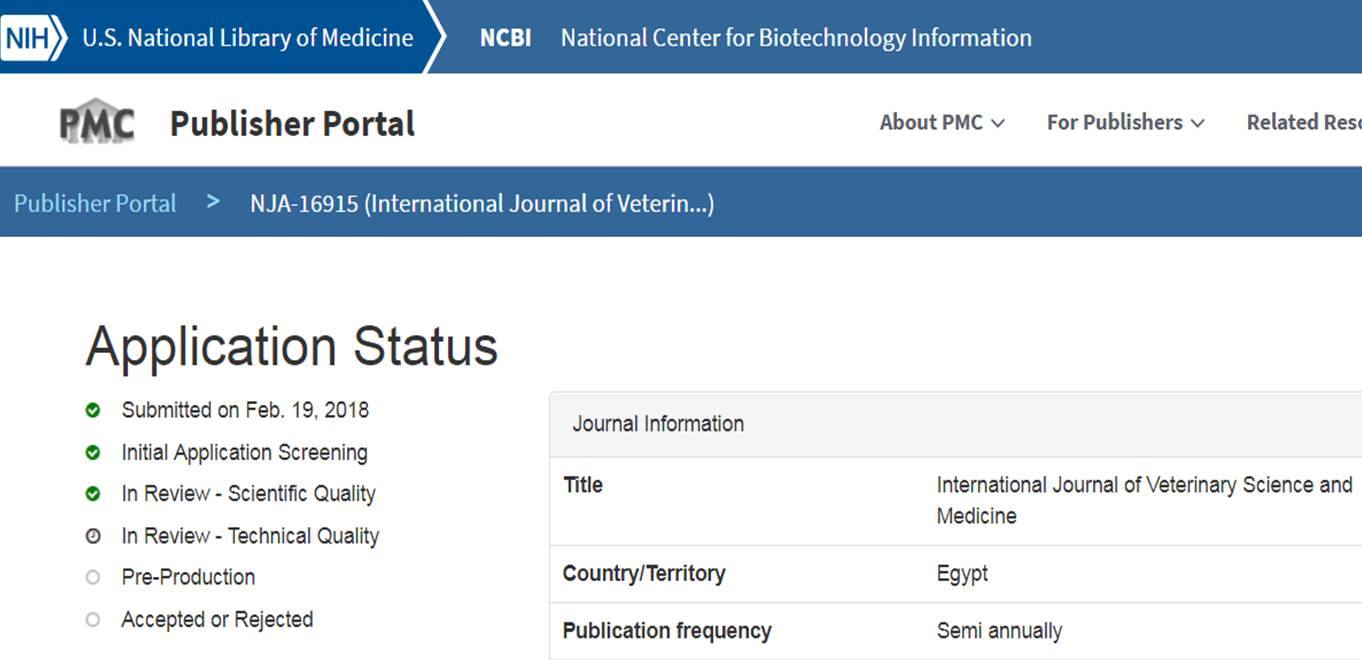Click green checkmark beside Submitted on Feb. 19
1362x660 pixels.
coord(93,410)
